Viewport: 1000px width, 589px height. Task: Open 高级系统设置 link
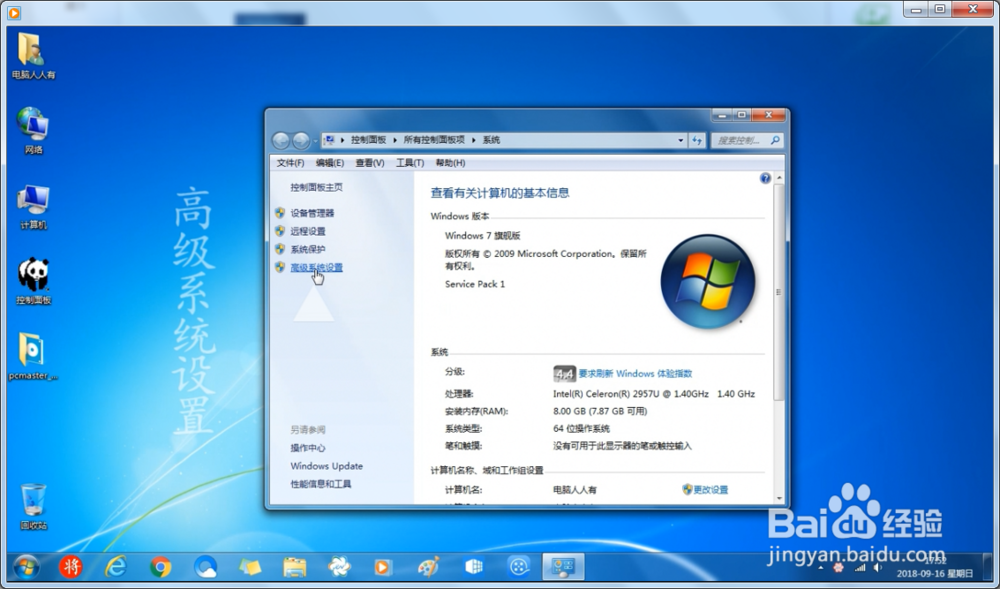click(x=316, y=268)
